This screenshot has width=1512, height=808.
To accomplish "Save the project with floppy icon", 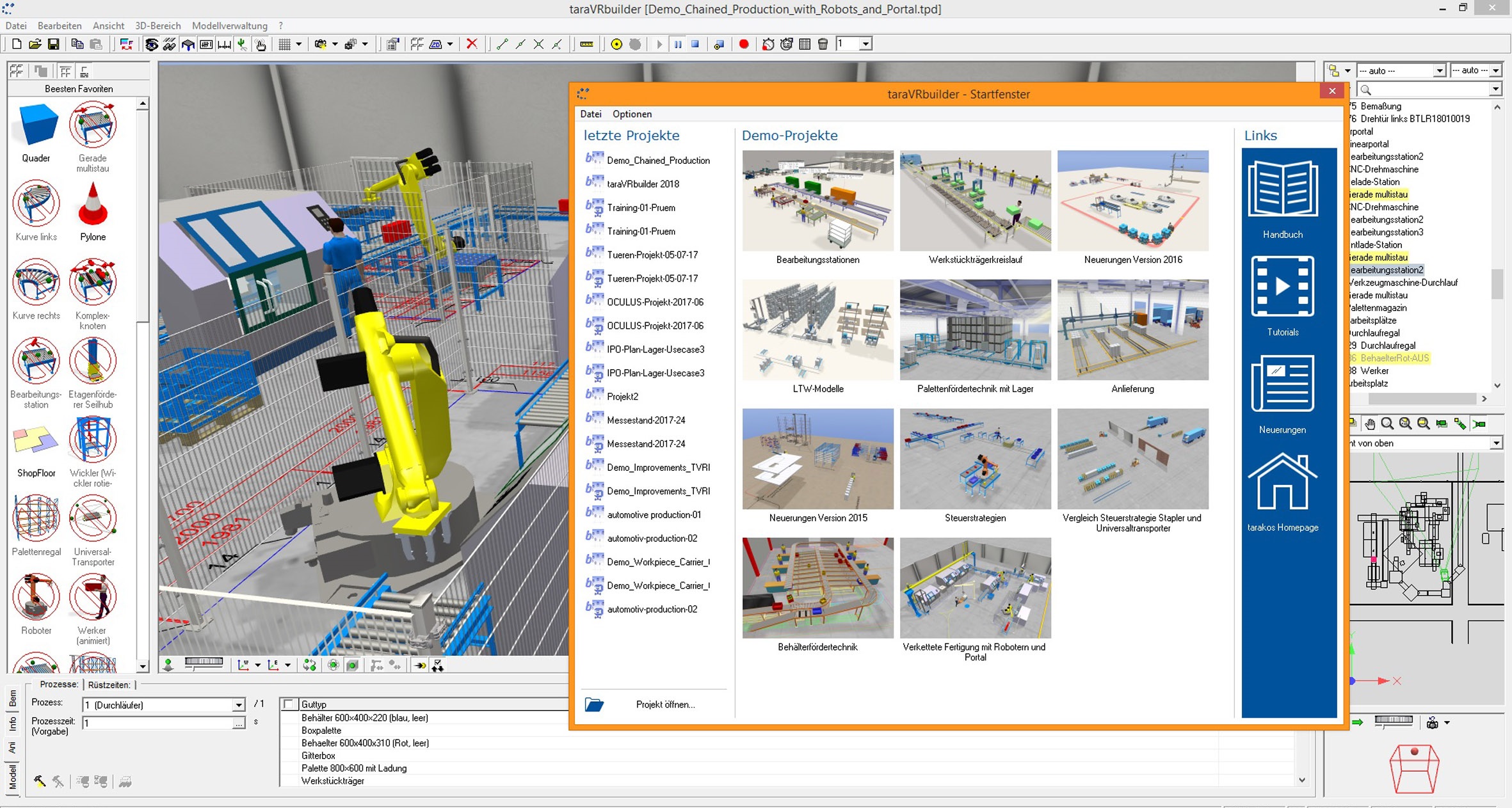I will point(54,44).
